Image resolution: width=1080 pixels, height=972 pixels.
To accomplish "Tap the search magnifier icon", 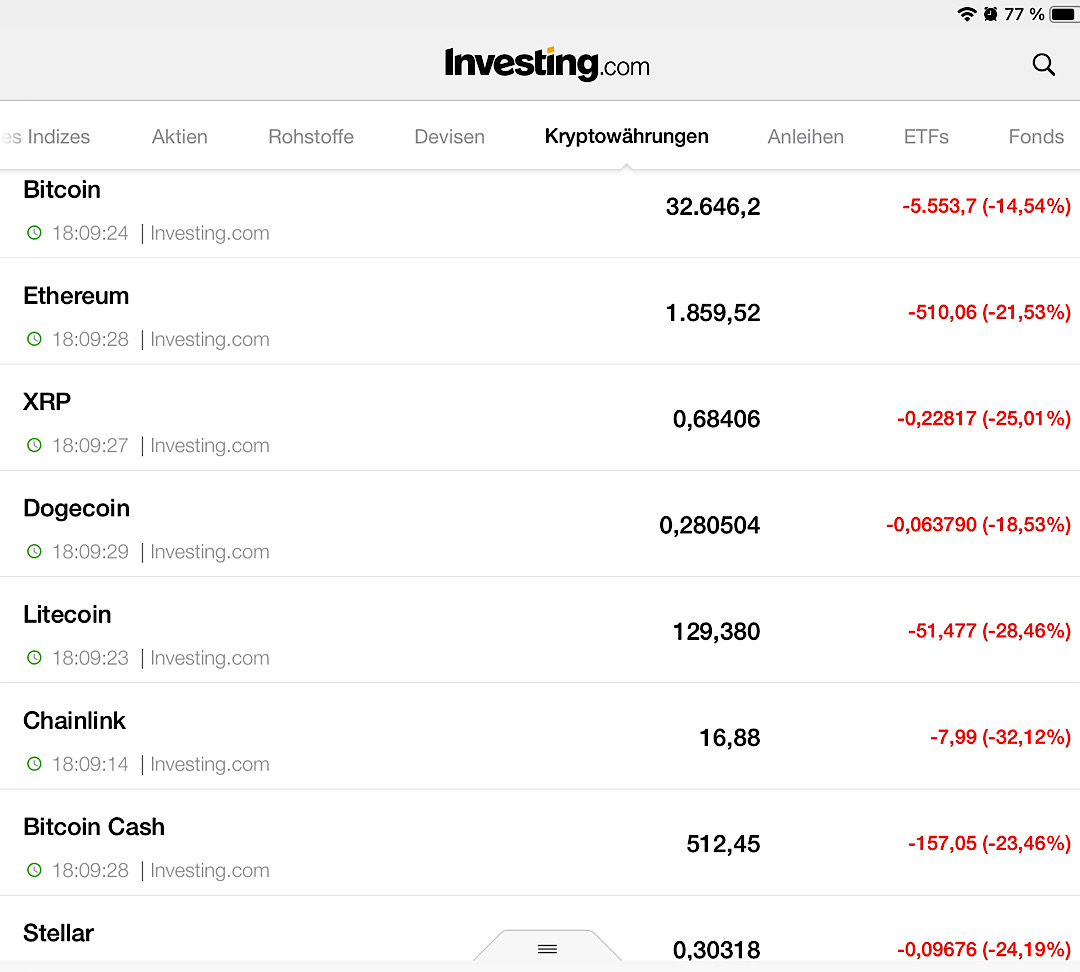I will click(1043, 65).
